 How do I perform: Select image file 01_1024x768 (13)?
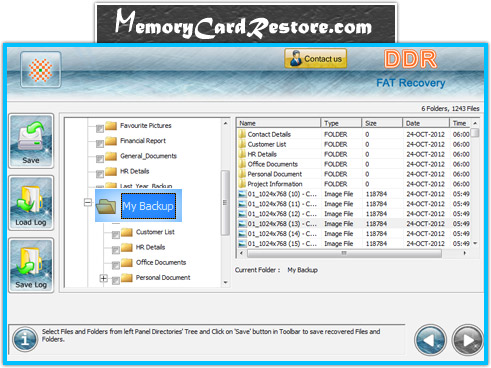point(354,224)
